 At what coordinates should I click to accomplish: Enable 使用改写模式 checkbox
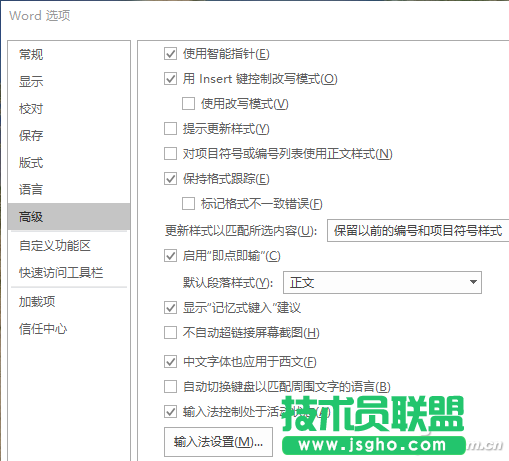click(188, 104)
